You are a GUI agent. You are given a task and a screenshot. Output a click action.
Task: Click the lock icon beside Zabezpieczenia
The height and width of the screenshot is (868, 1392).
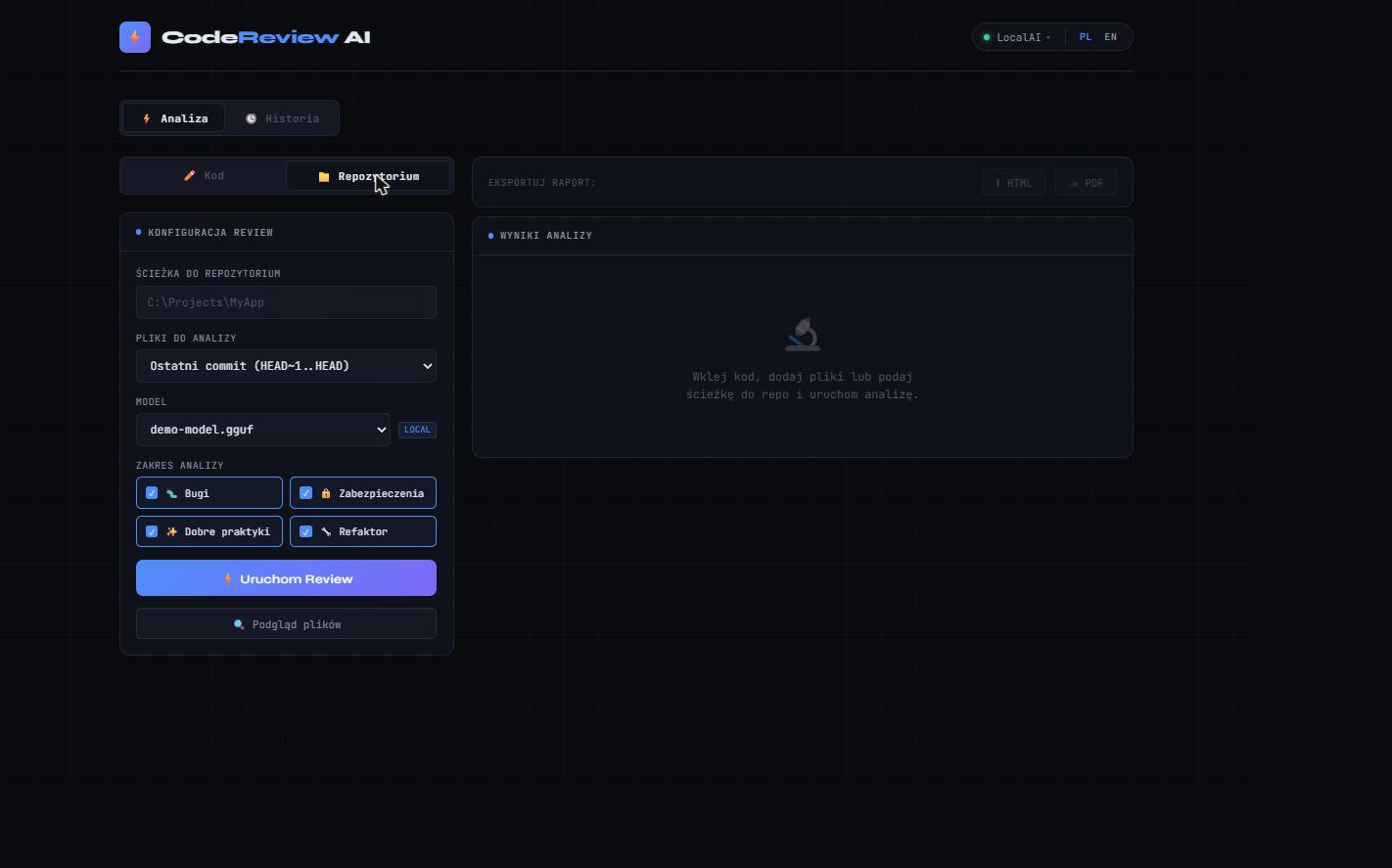point(326,493)
